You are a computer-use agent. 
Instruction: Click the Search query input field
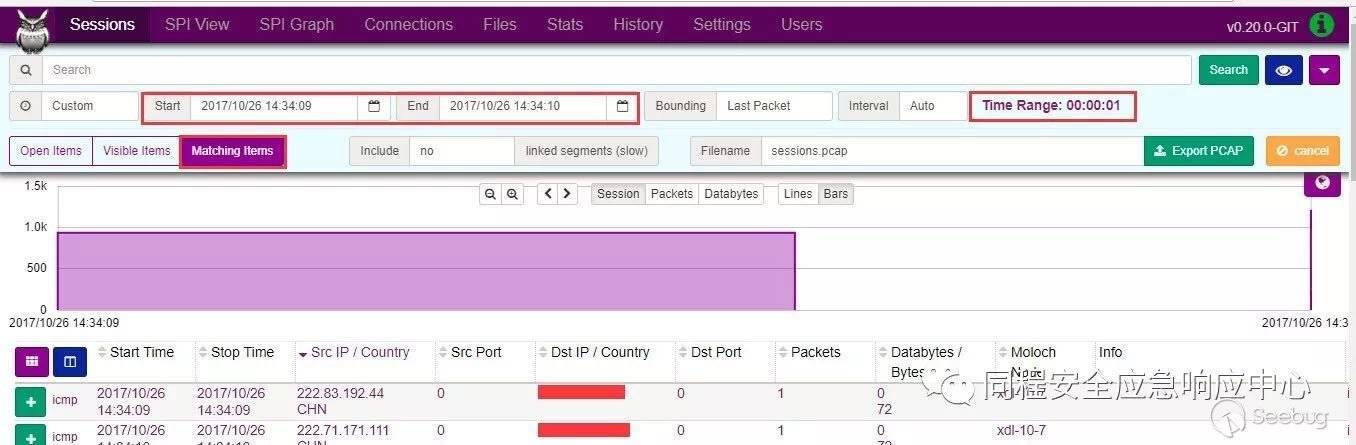pyautogui.click(x=620, y=70)
